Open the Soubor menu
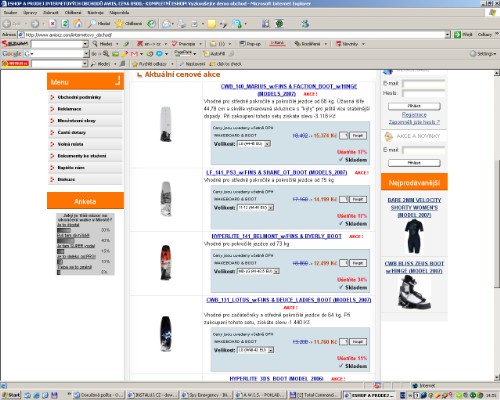 (10, 12)
